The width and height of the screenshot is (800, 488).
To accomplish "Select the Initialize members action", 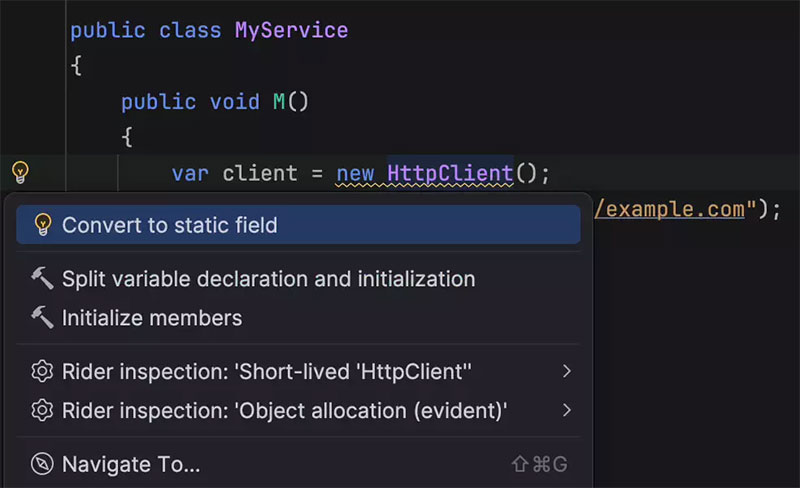I will (152, 318).
